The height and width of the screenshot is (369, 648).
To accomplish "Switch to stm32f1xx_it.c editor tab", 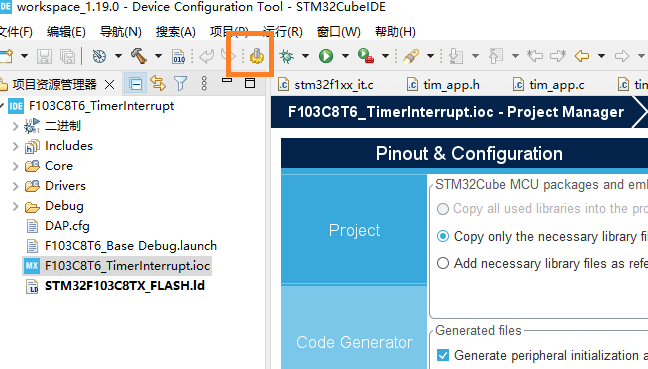I will [x=326, y=85].
